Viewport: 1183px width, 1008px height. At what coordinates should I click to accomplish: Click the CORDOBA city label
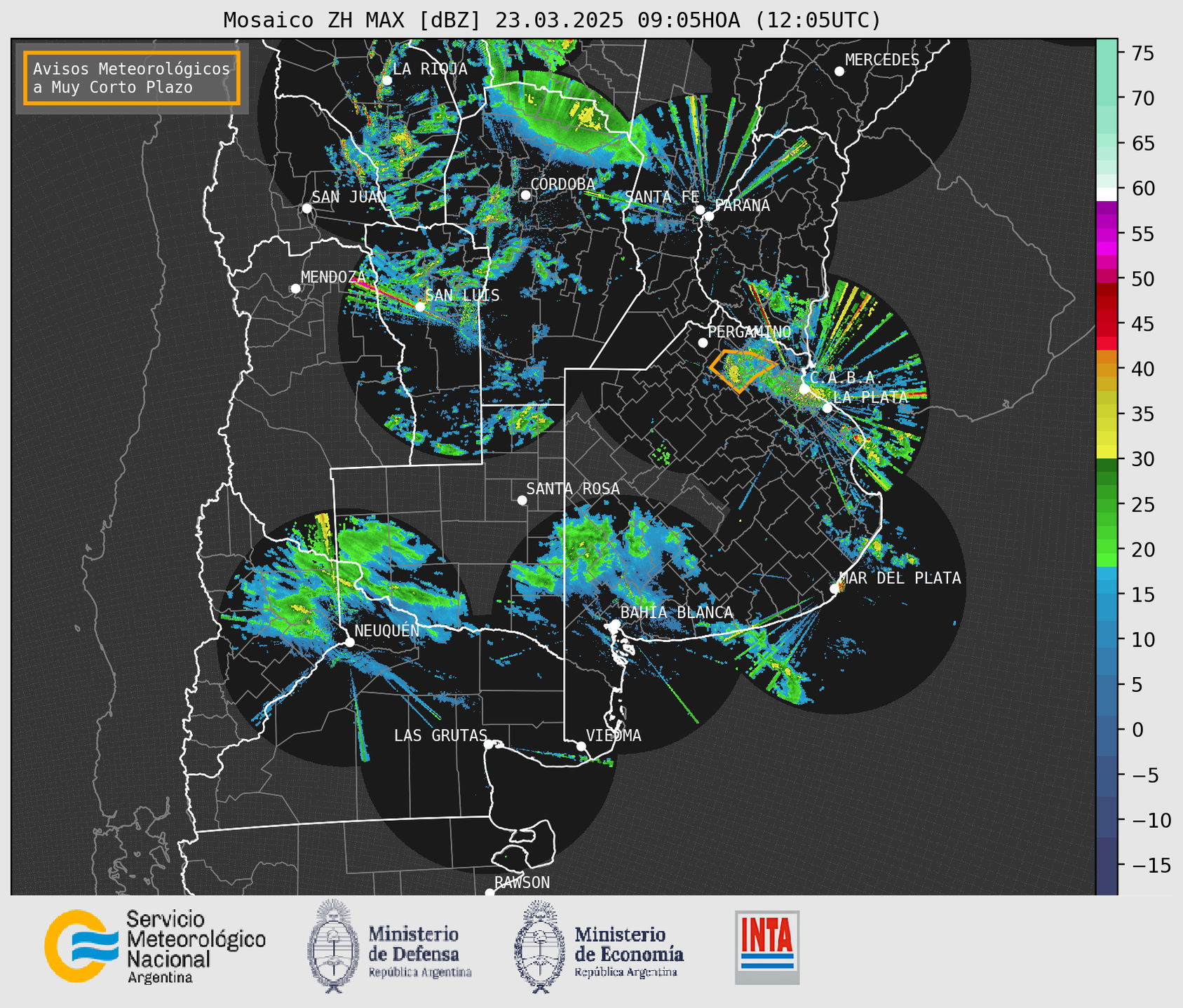[562, 184]
